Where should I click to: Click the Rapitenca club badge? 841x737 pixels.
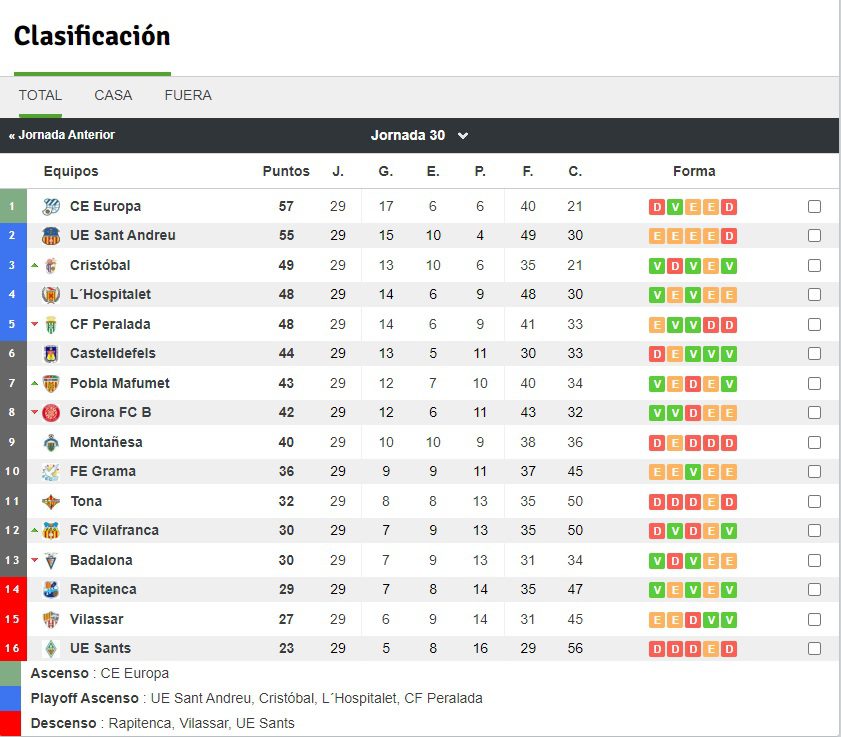coord(51,589)
